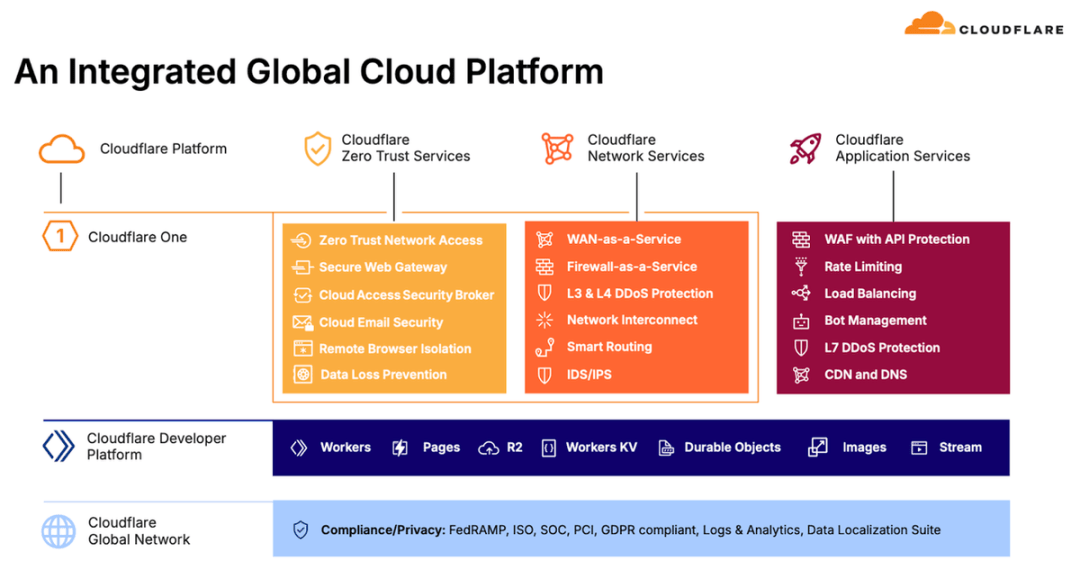Click the Remote Browser Isolation icon
The height and width of the screenshot is (561, 1080).
302,349
